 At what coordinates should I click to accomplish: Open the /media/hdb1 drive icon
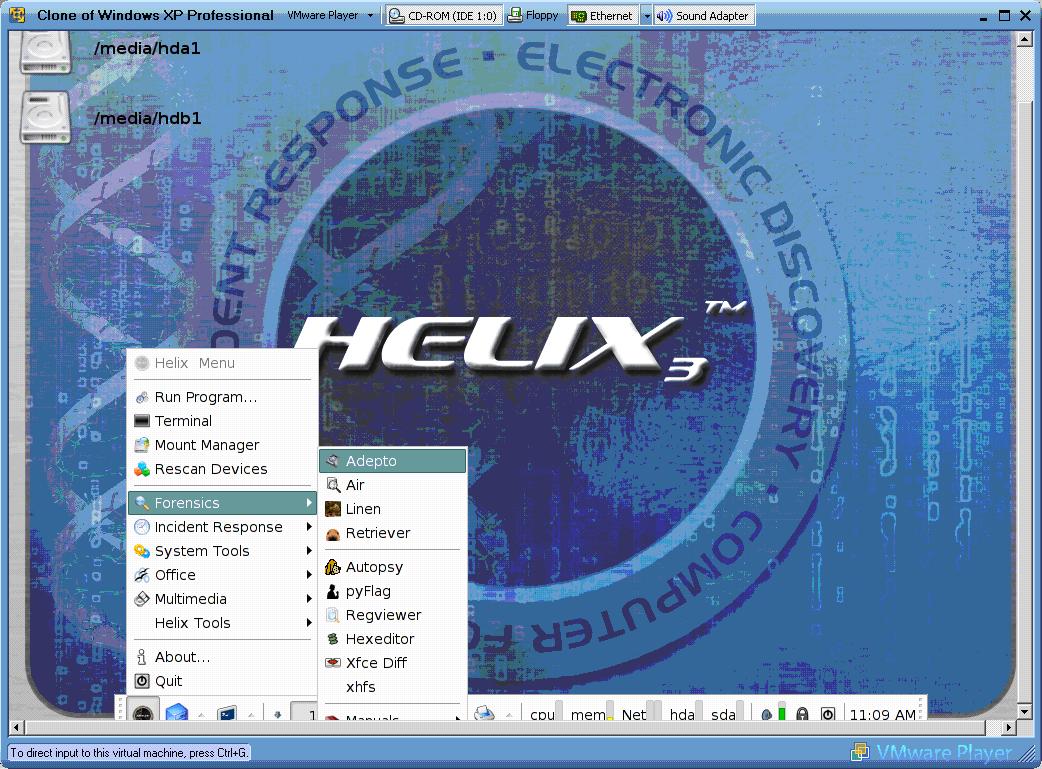pyautogui.click(x=45, y=118)
